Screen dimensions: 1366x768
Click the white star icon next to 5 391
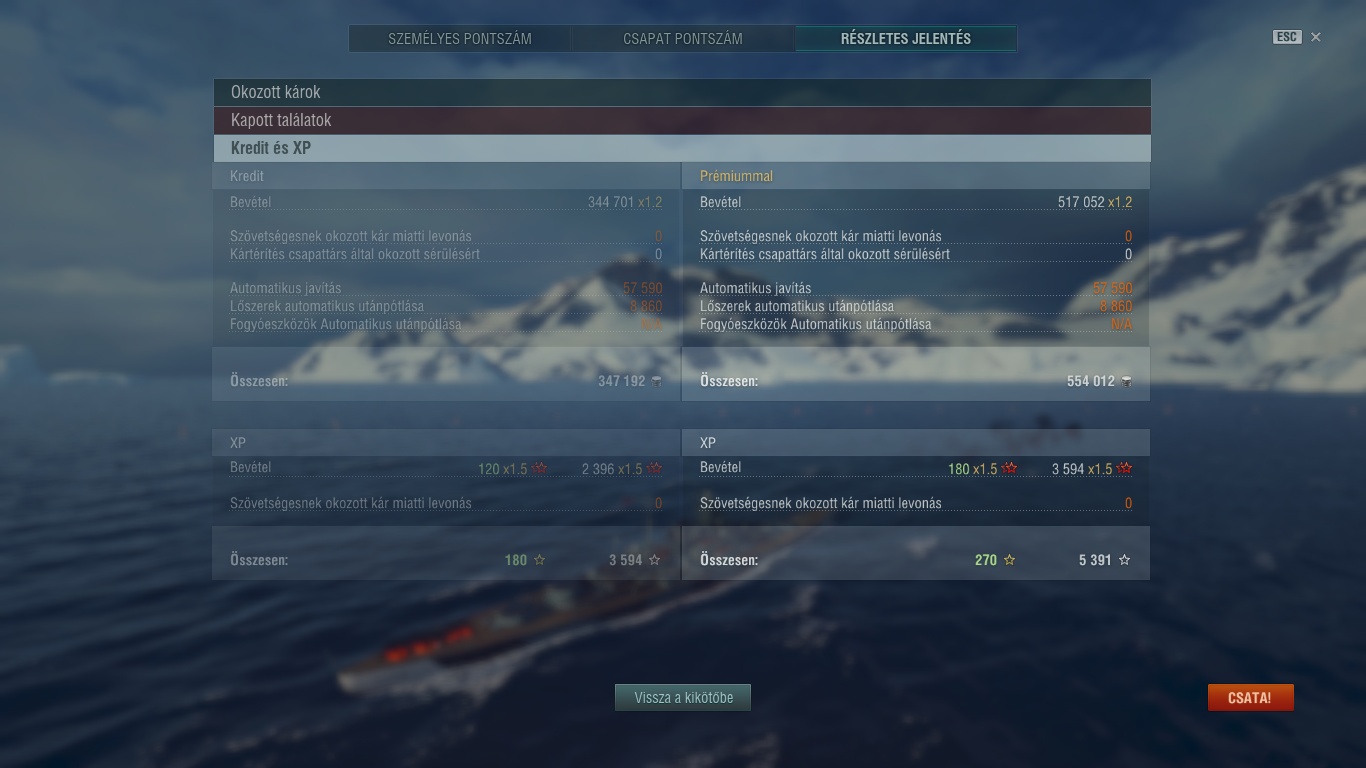point(1124,560)
